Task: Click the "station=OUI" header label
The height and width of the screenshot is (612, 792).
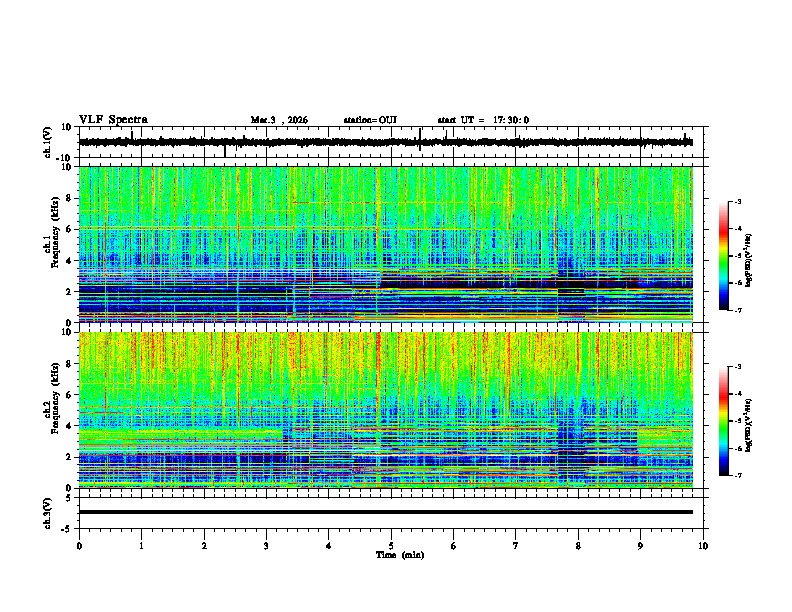Action: [x=370, y=120]
